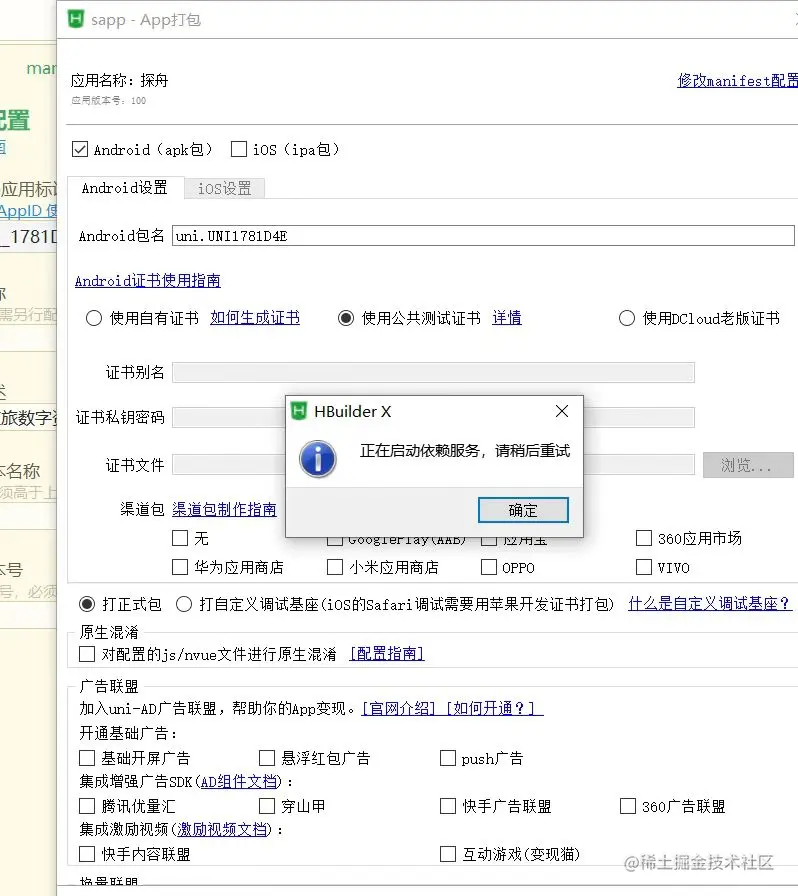Check the 互动游戏(变现猫) checkbox

(x=448, y=854)
